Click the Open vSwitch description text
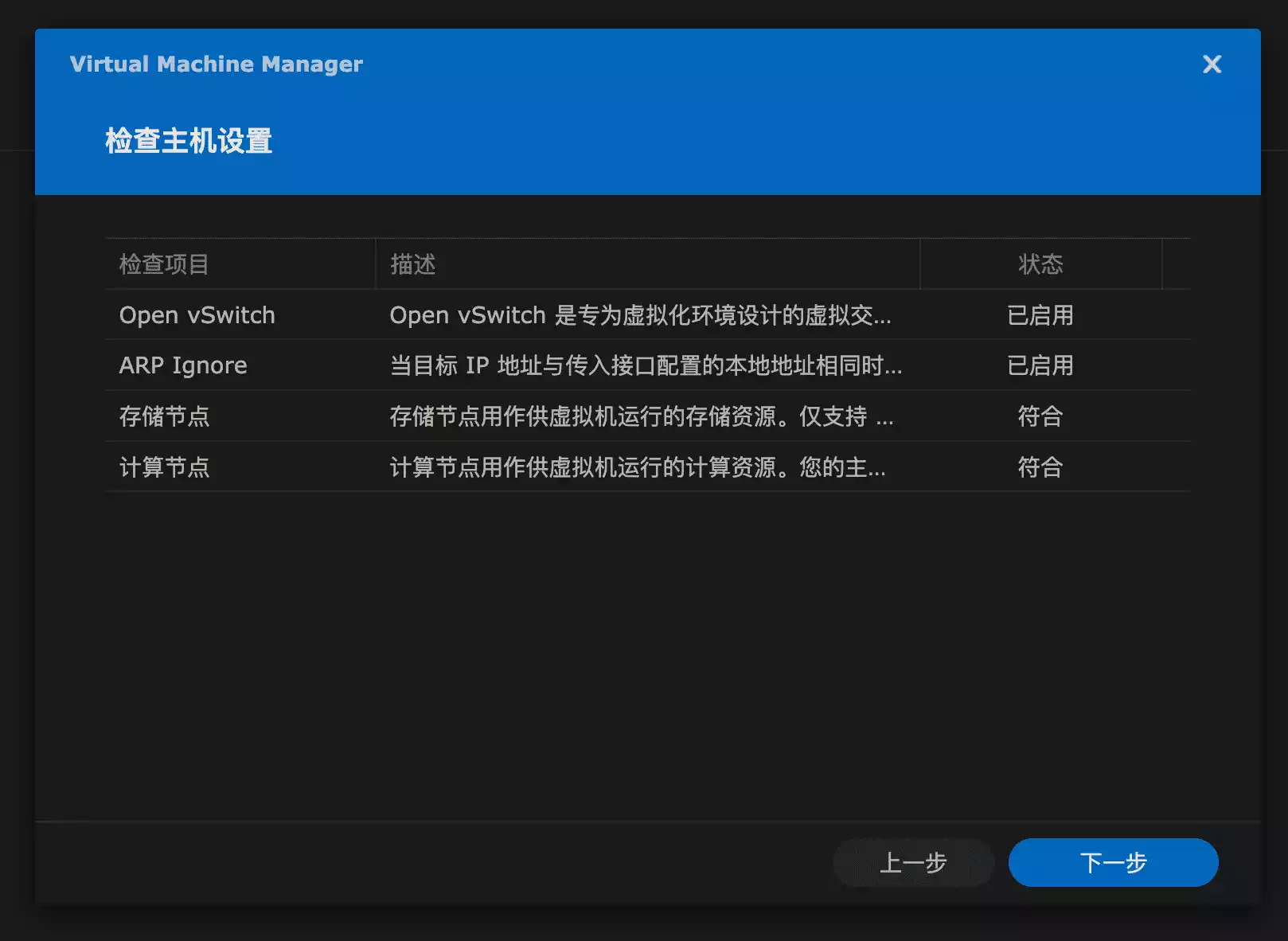Screen dimensions: 1288x941 (x=640, y=315)
